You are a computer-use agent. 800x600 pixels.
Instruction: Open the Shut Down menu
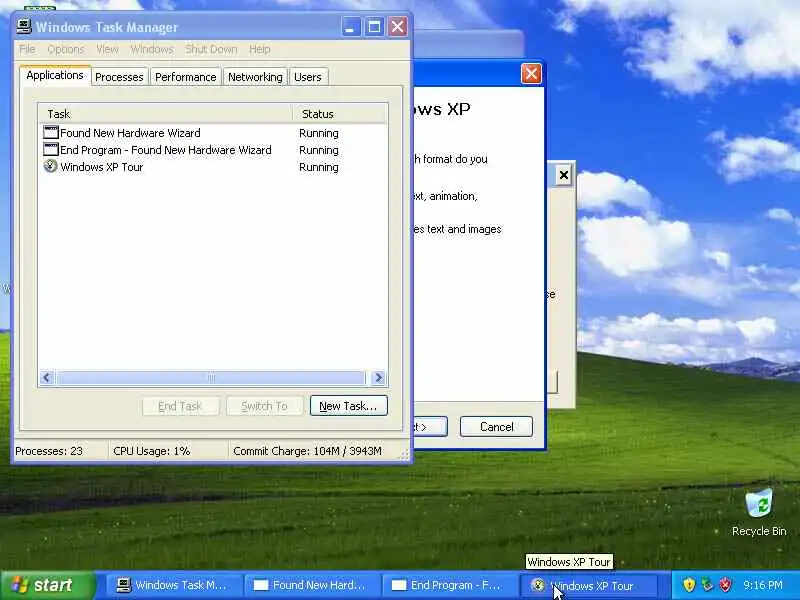tap(211, 49)
